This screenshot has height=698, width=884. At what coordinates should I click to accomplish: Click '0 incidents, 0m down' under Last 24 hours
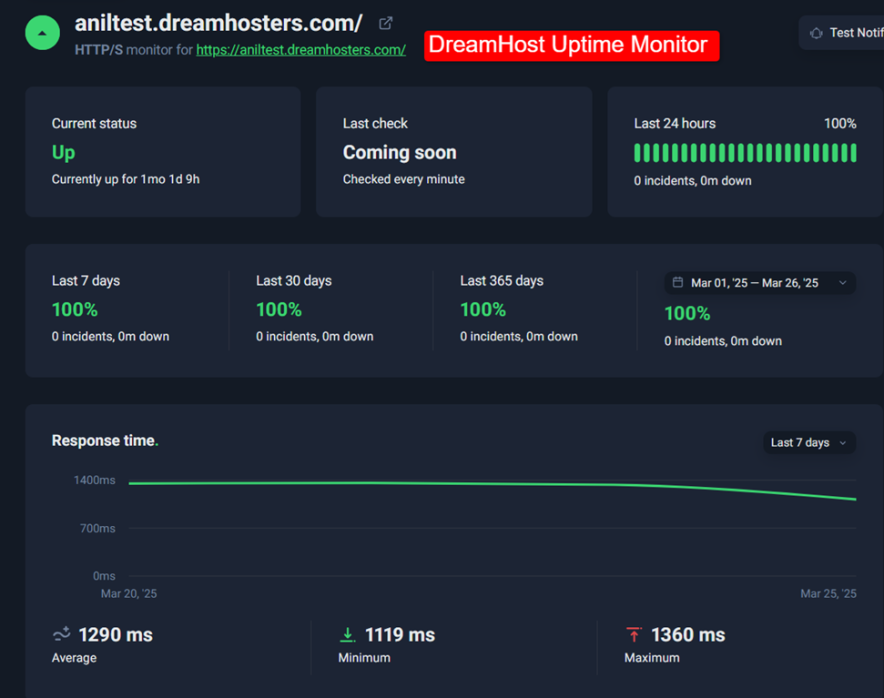pyautogui.click(x=692, y=181)
